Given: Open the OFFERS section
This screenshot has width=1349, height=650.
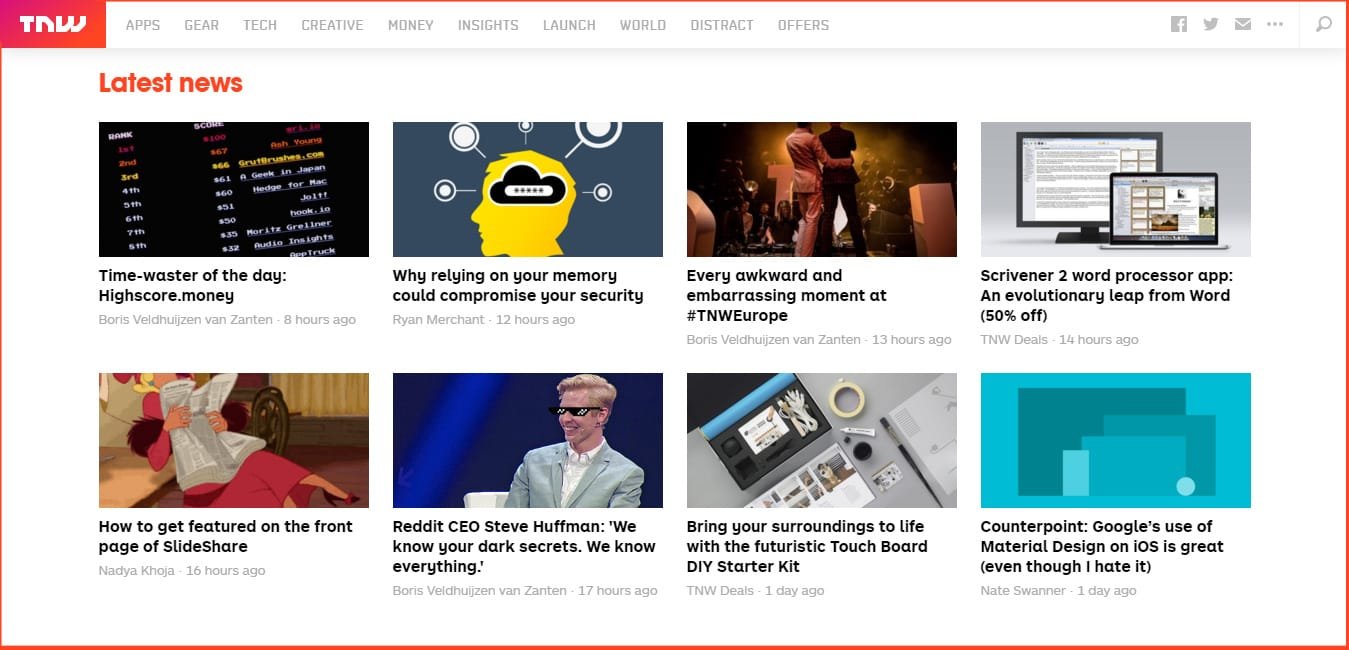Looking at the screenshot, I should tap(804, 25).
